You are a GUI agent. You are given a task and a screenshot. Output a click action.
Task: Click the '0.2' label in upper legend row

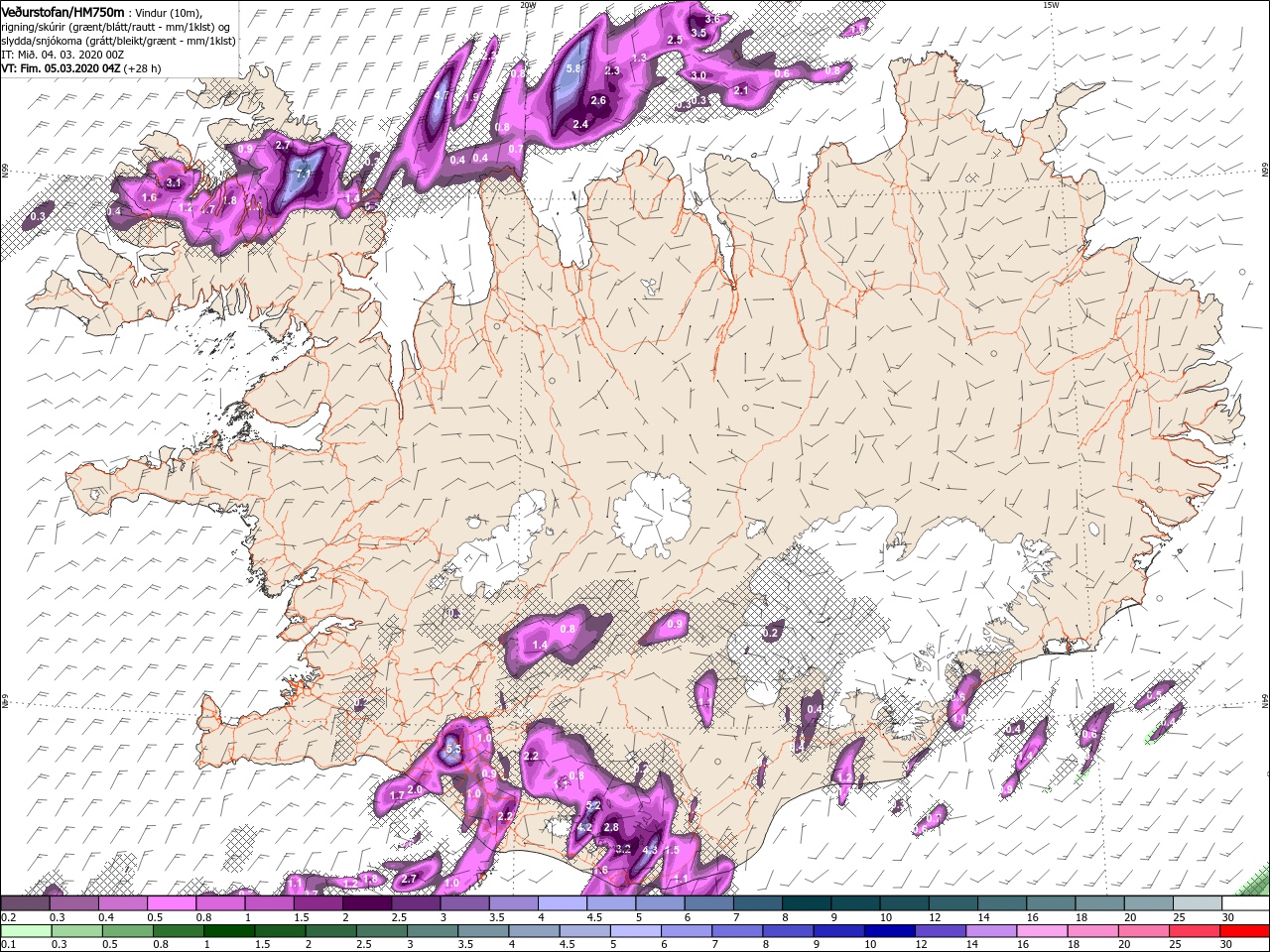[x=10, y=917]
